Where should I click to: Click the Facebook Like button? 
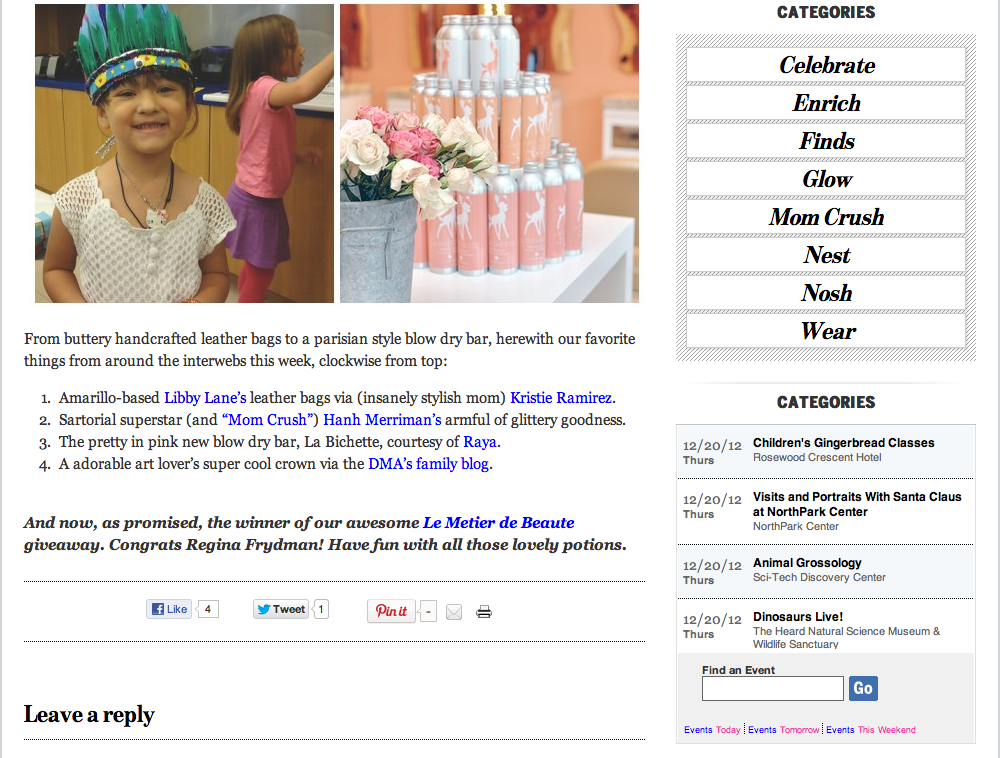coord(169,609)
